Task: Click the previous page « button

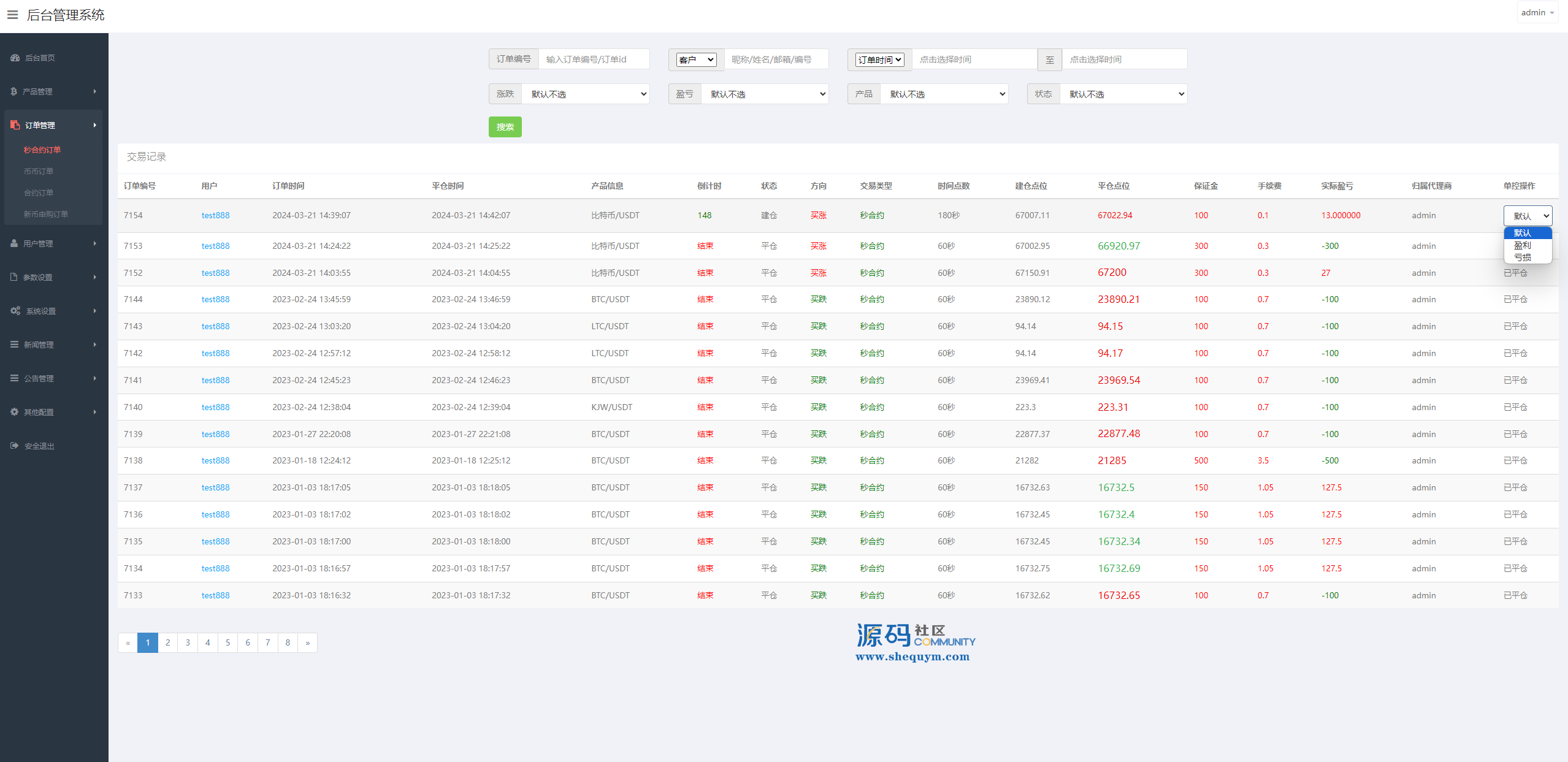Action: point(128,642)
